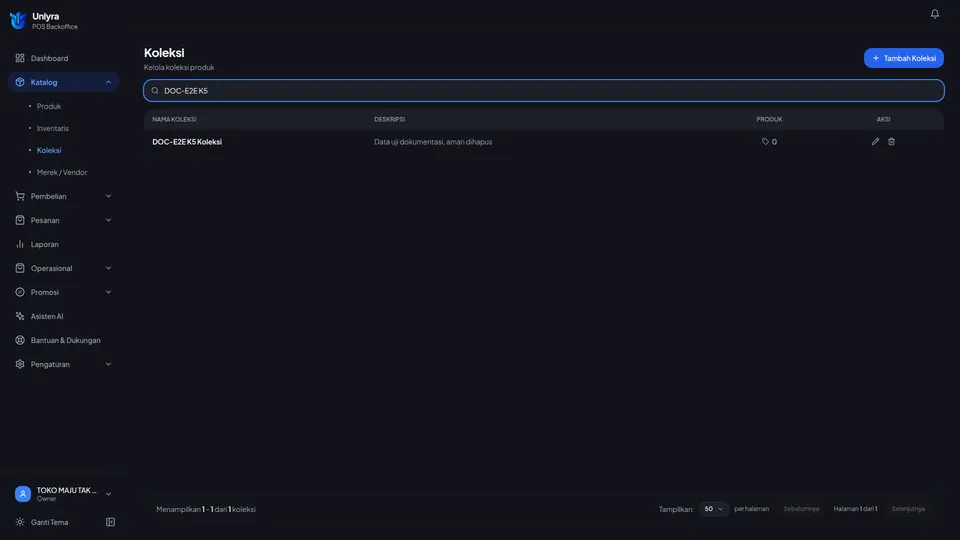Collapse the Katalog menu chevron
This screenshot has width=960, height=540.
(108, 82)
